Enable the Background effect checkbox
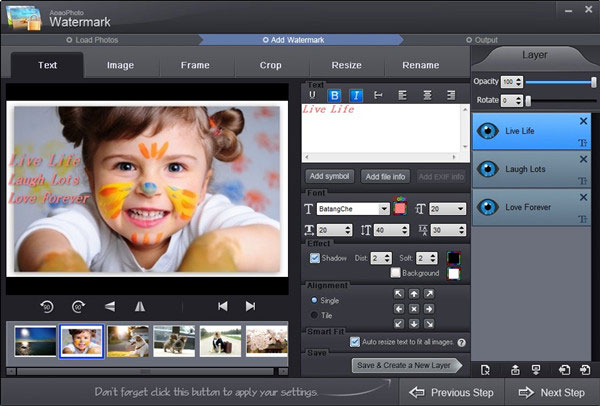Screen dimensions: 600x406 click(x=395, y=273)
